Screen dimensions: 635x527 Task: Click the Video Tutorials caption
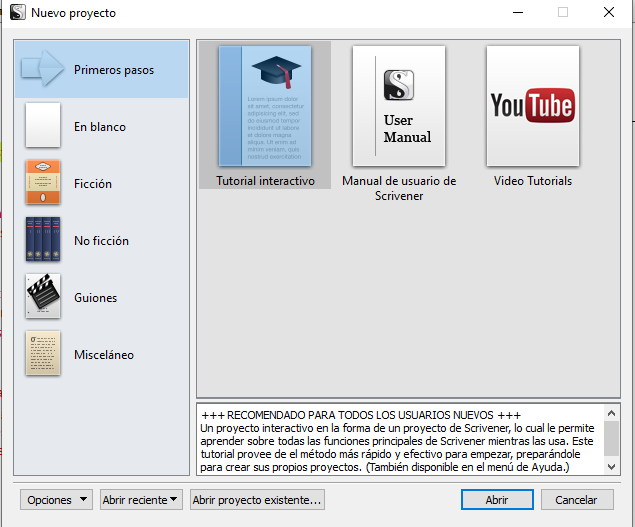(533, 181)
